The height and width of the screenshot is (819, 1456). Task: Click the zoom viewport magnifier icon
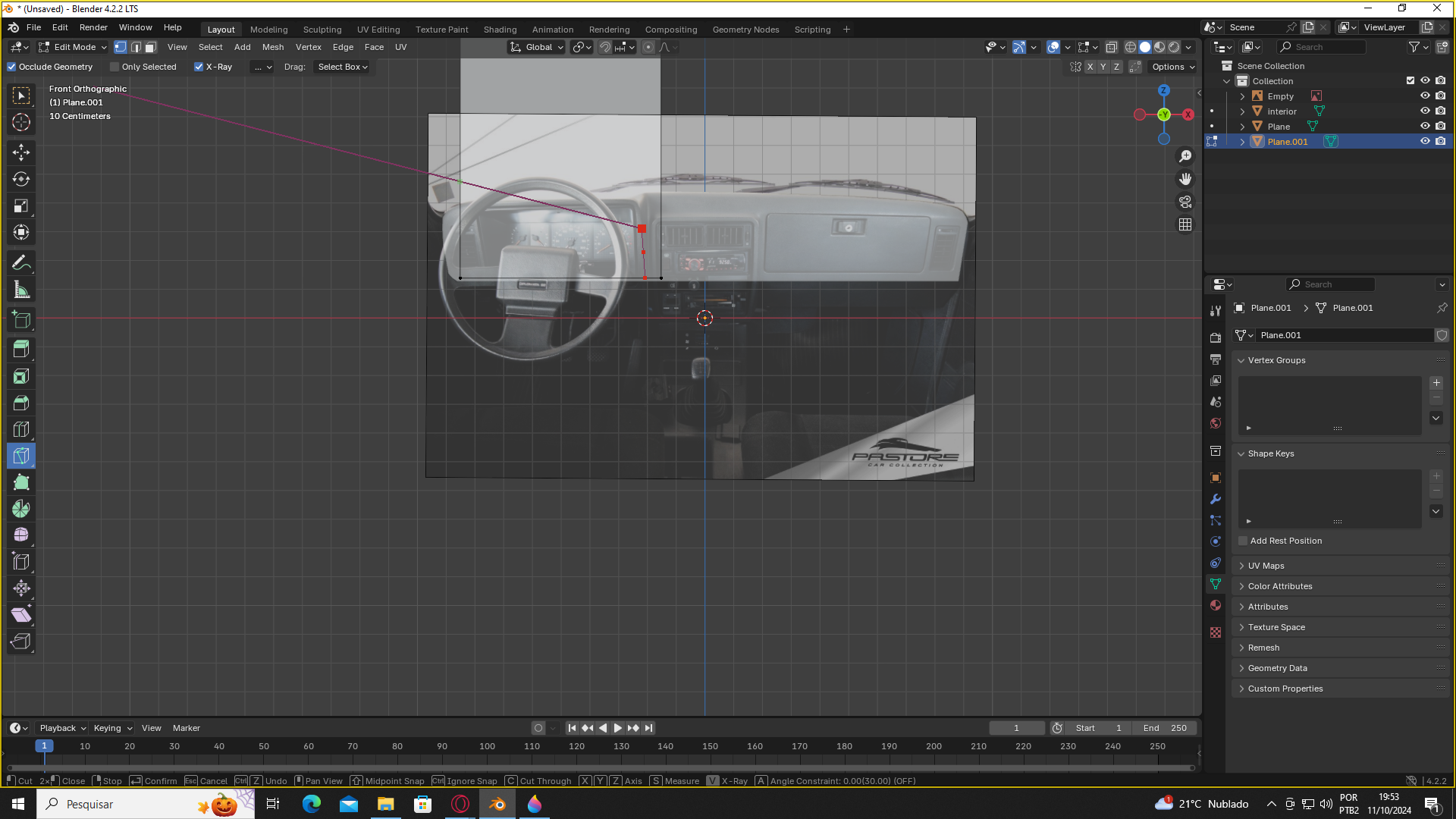[x=1185, y=156]
